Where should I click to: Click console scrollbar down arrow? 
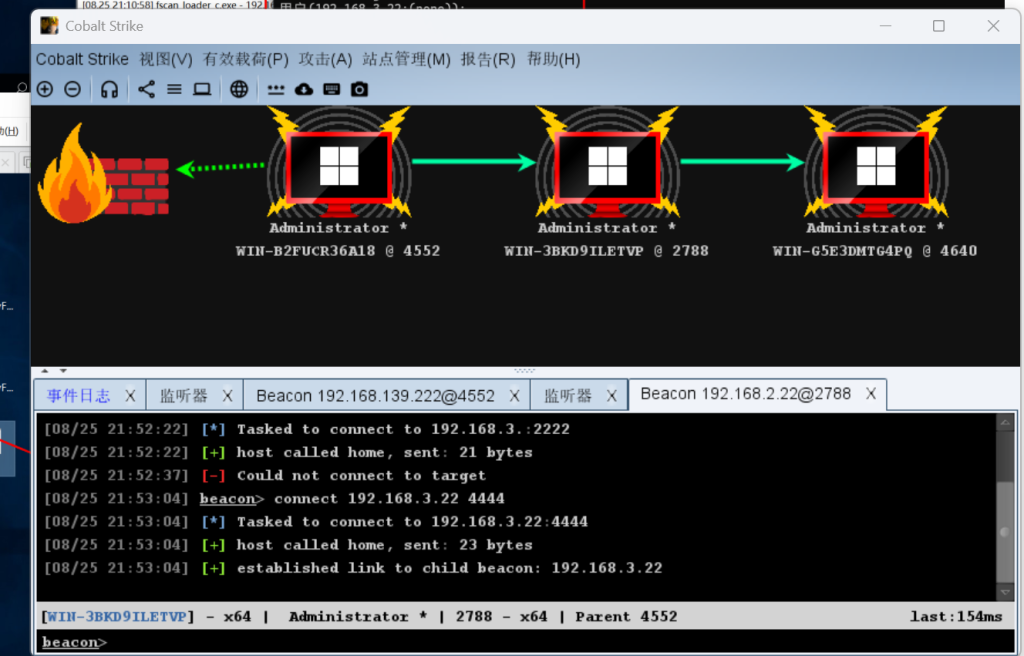(x=1005, y=592)
